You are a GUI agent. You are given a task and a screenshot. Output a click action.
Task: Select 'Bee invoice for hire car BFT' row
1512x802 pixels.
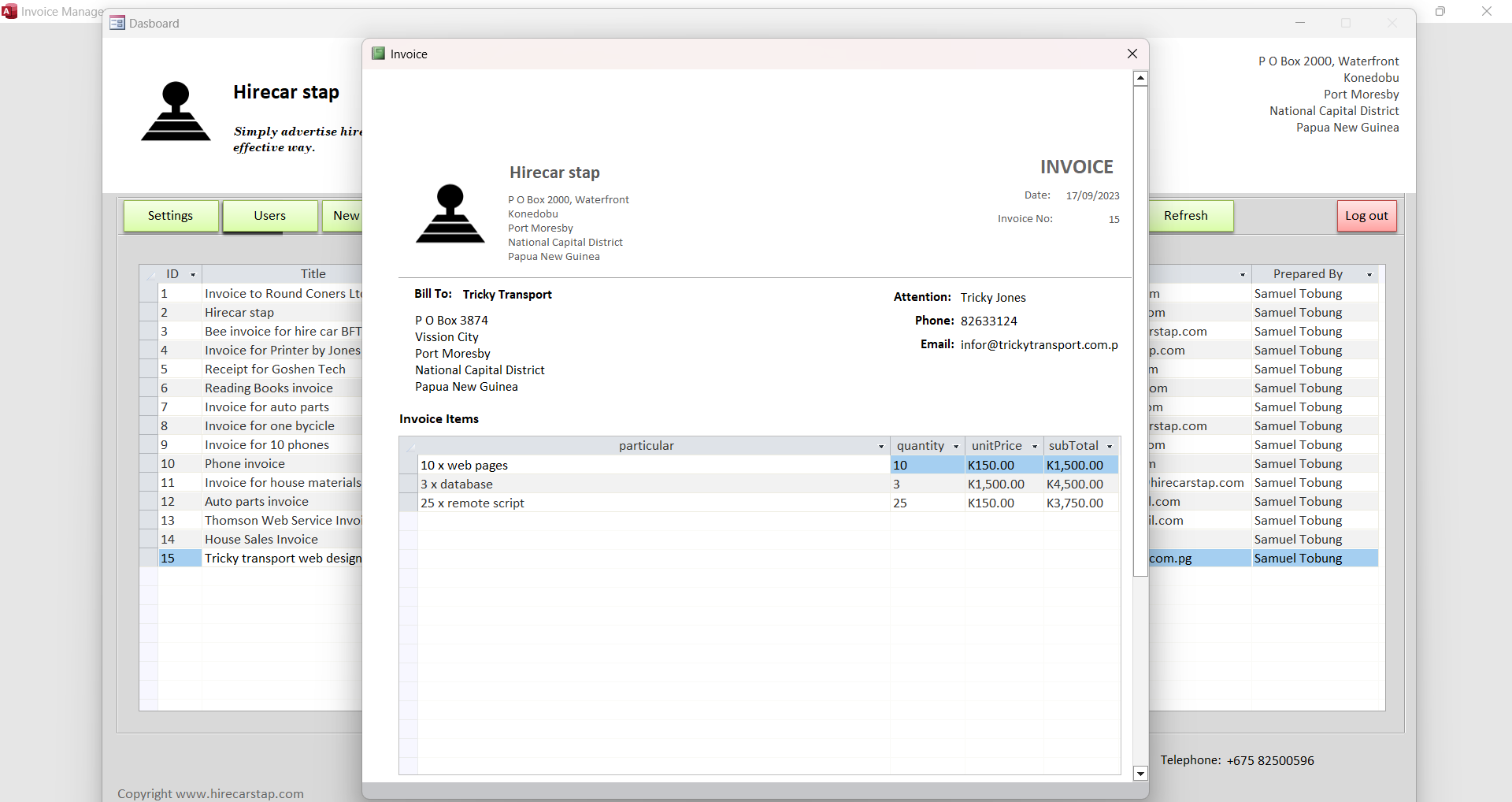pyautogui.click(x=282, y=331)
